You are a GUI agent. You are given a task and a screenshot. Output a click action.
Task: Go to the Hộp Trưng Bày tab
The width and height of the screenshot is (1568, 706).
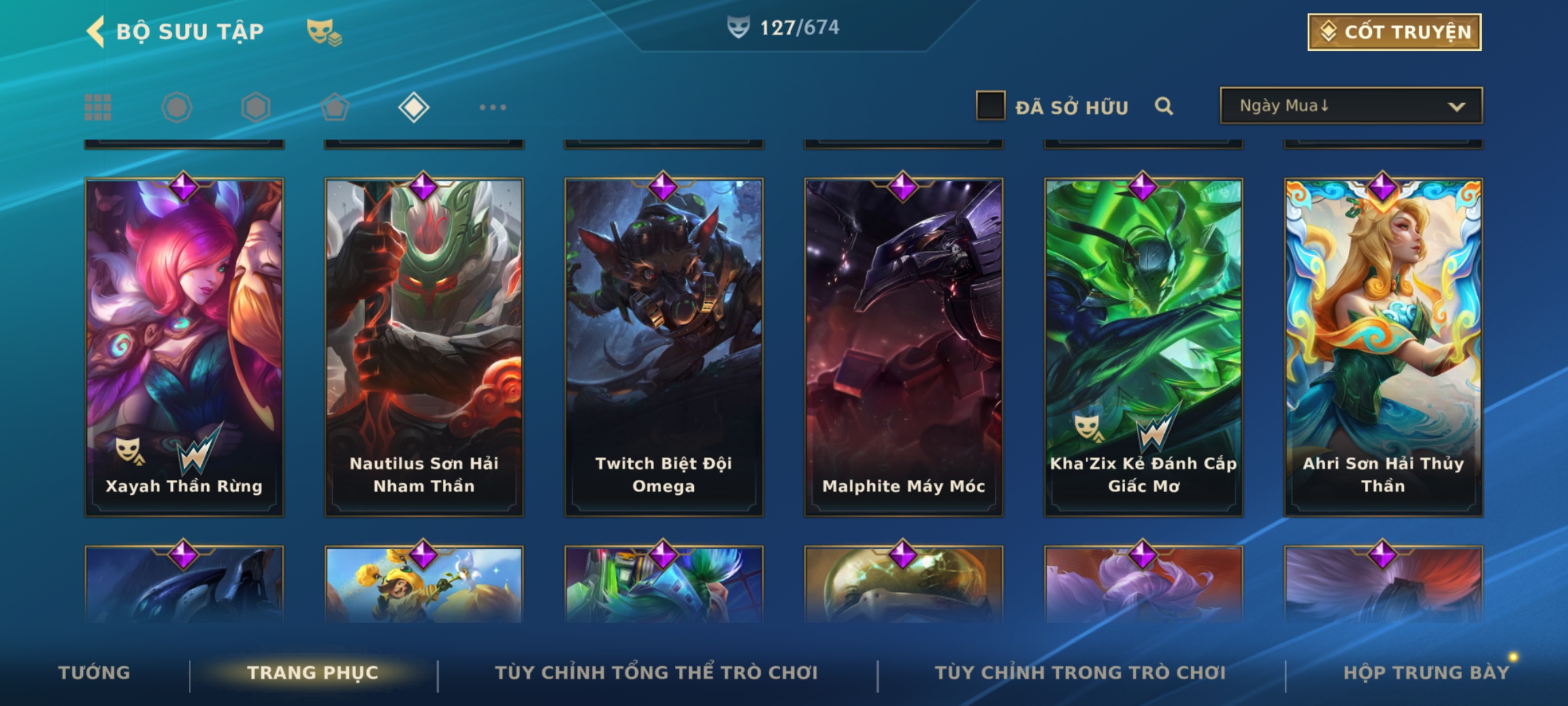click(1426, 673)
